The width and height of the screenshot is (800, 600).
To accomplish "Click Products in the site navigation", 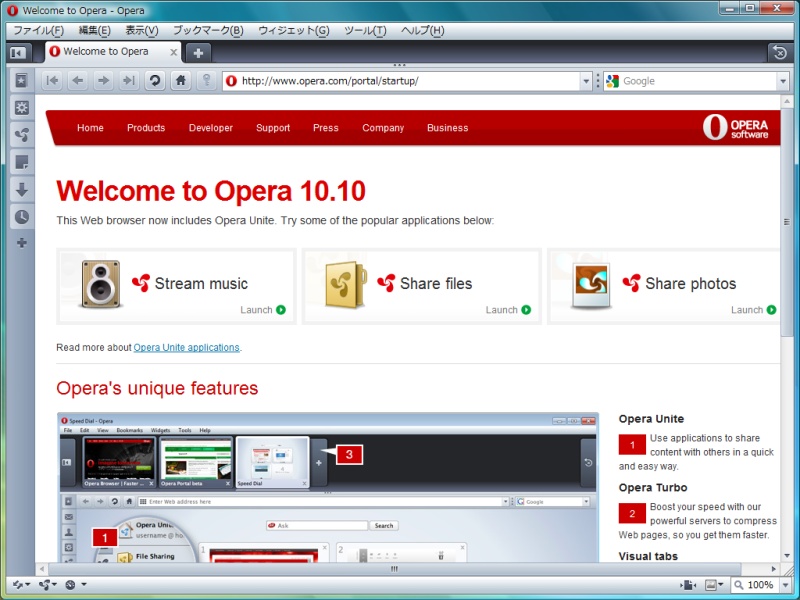I will point(146,128).
